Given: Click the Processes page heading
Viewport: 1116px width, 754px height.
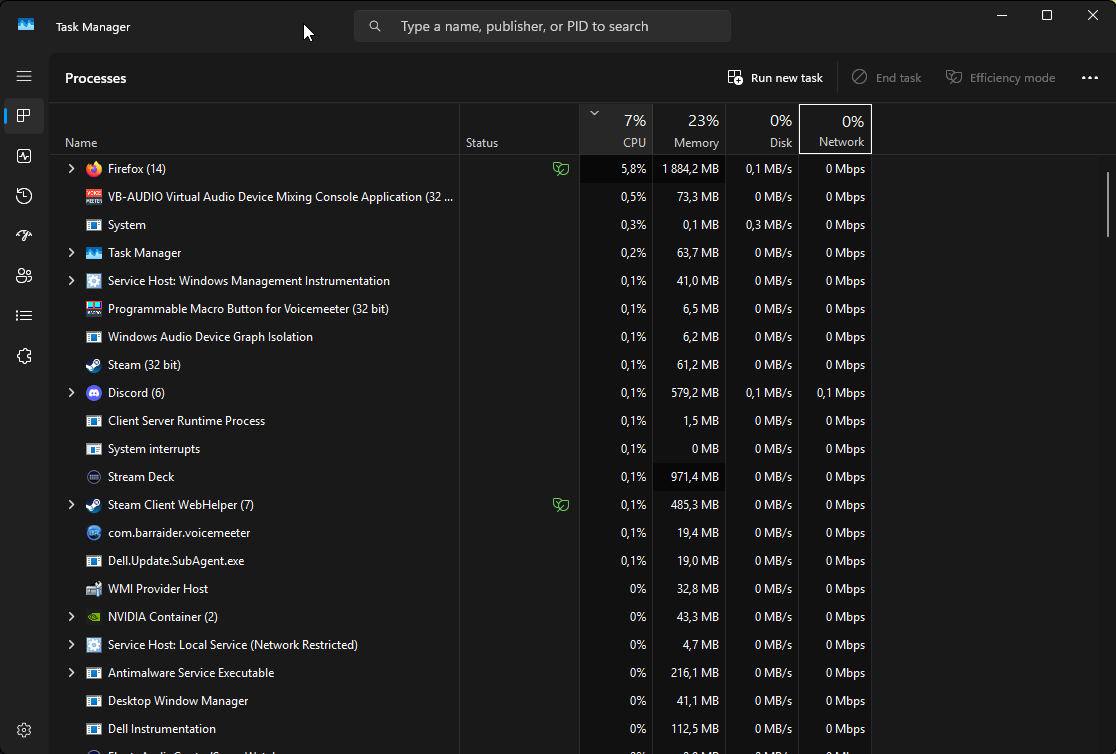Looking at the screenshot, I should tap(95, 78).
